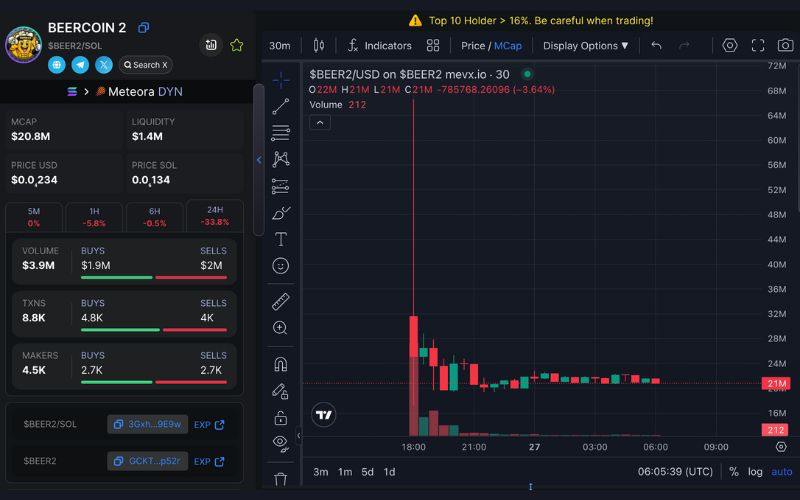The height and width of the screenshot is (500, 800).
Task: Open time axis settings gear
Action: click(781, 447)
